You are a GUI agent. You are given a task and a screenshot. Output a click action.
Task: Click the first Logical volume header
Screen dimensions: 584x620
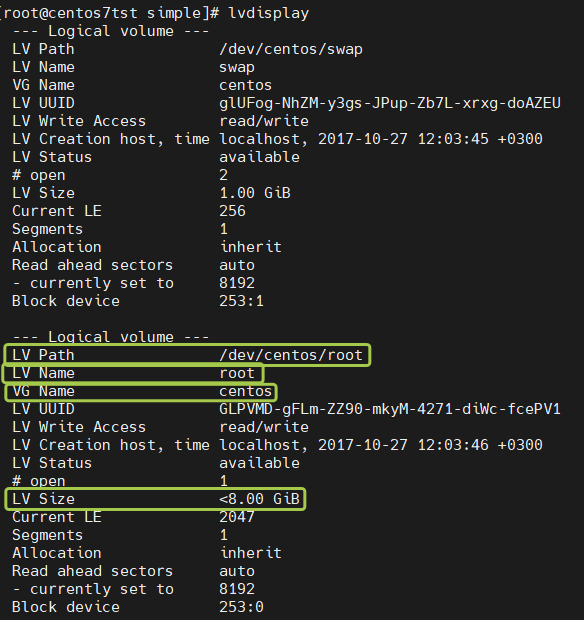point(111,31)
